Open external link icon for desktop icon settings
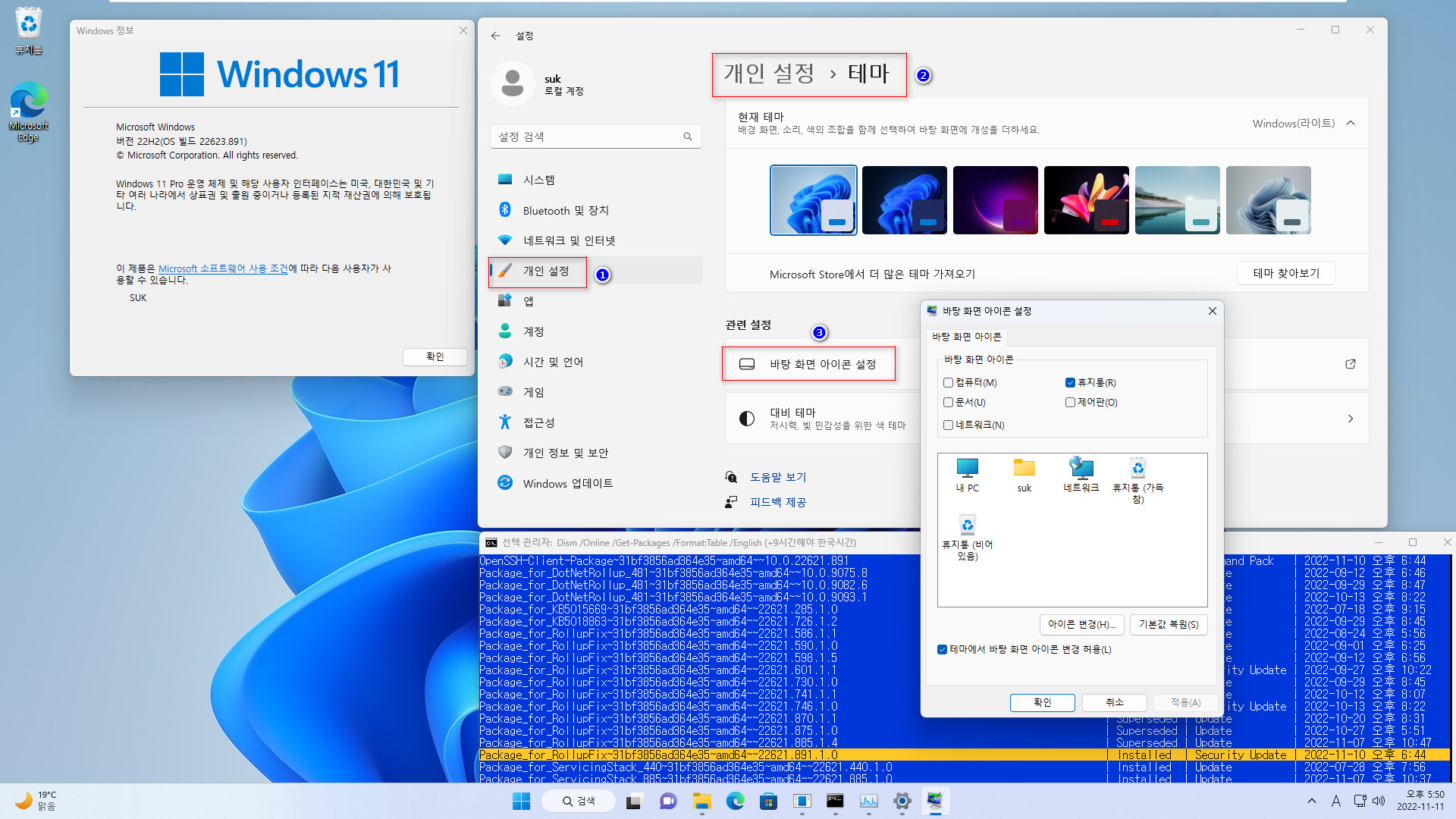1456x819 pixels. [x=1351, y=364]
